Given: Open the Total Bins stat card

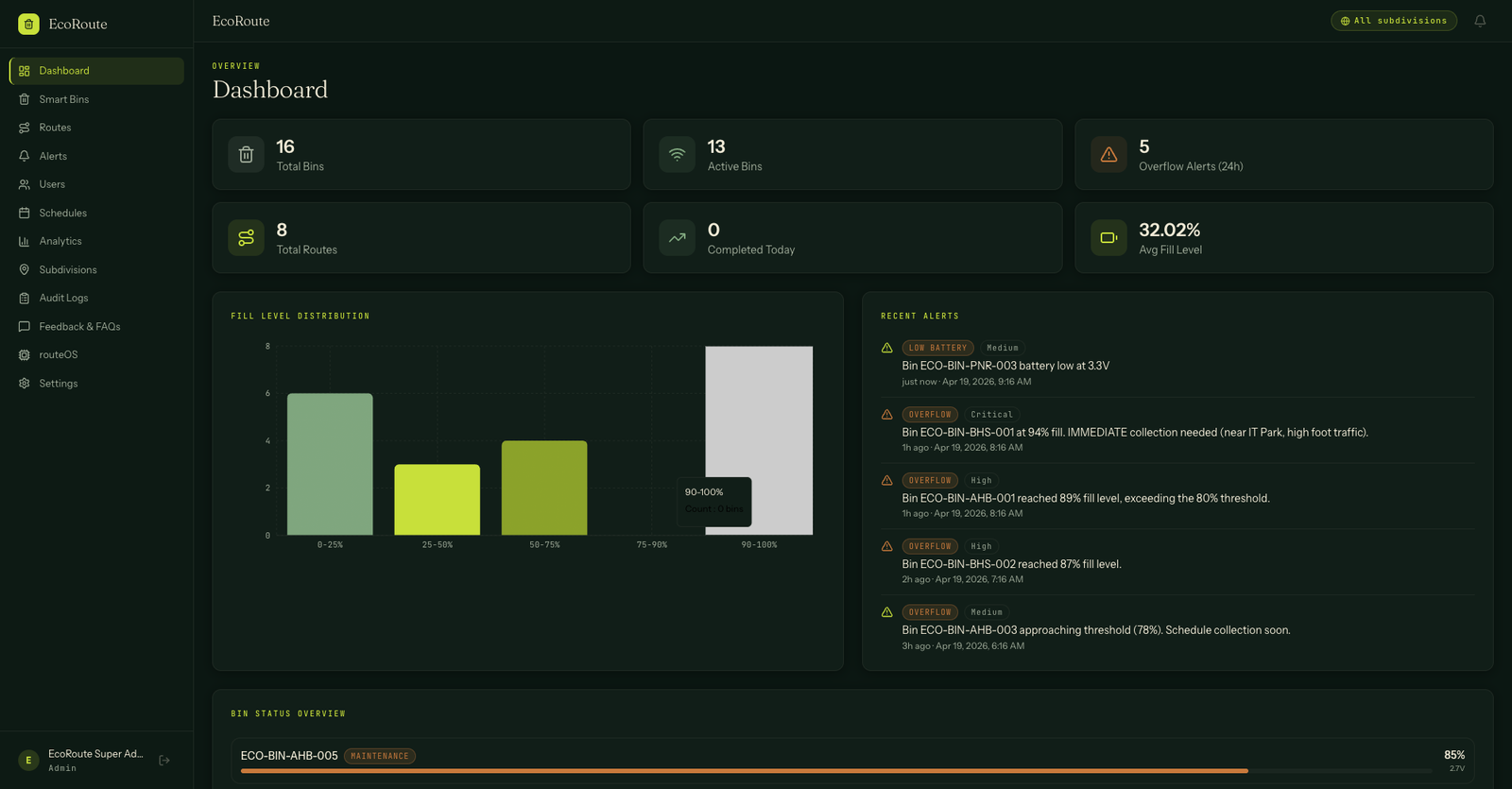Looking at the screenshot, I should pos(421,154).
